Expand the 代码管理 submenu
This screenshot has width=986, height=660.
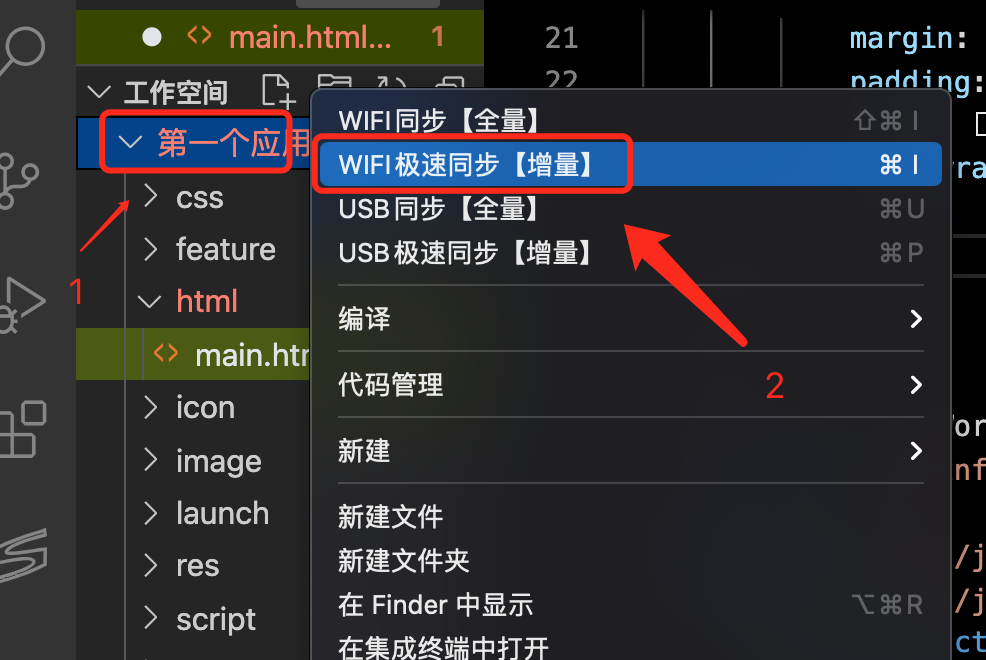tap(631, 385)
